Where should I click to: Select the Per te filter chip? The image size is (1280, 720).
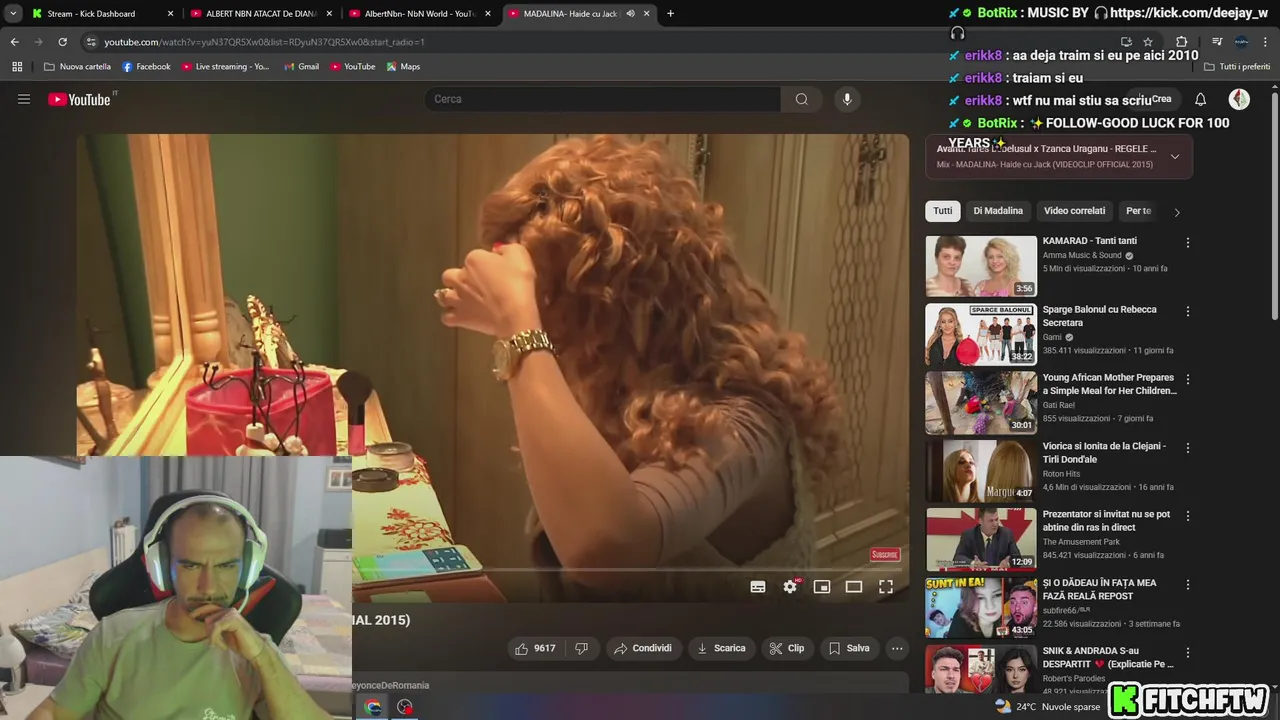1138,211
